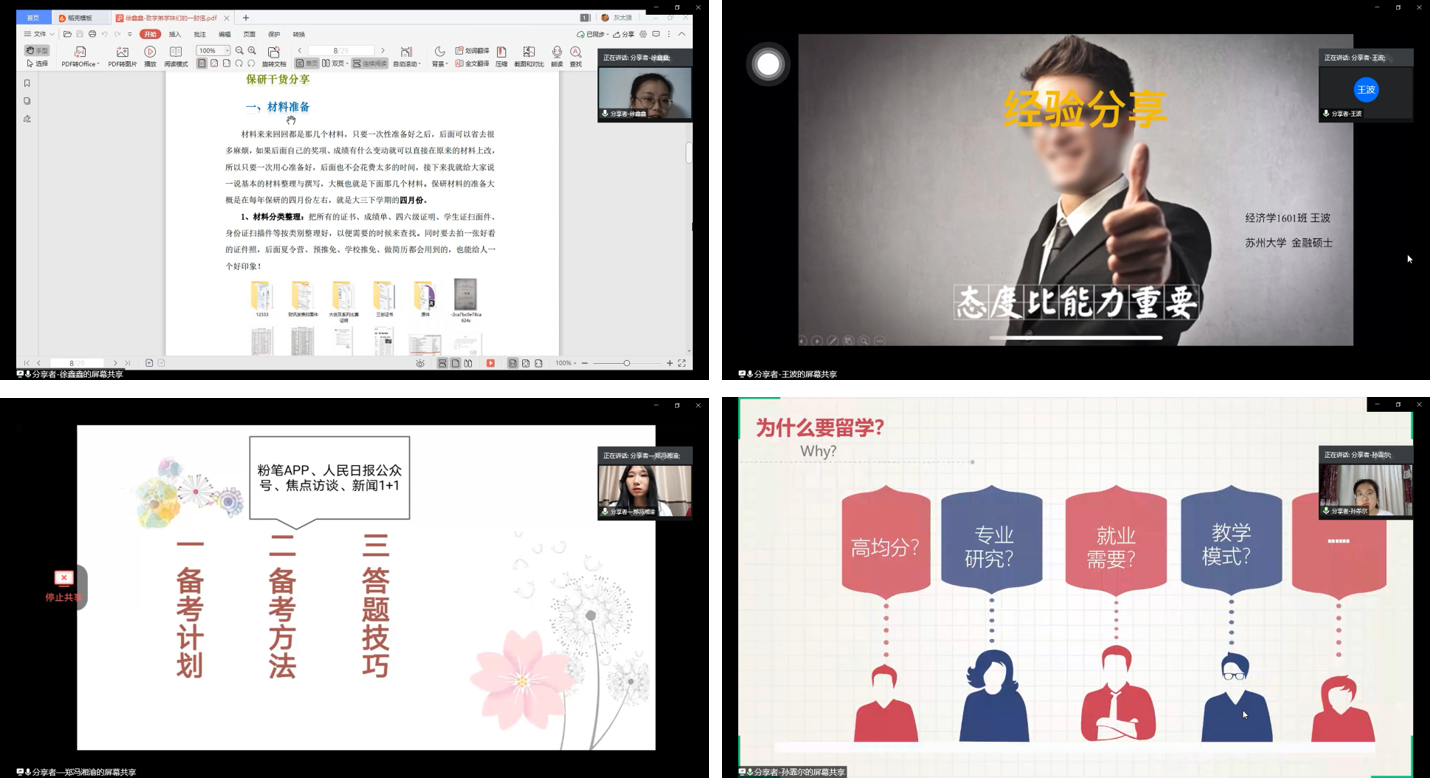
Task: Click the 旋转文档 rotate document icon
Action: pos(273,53)
